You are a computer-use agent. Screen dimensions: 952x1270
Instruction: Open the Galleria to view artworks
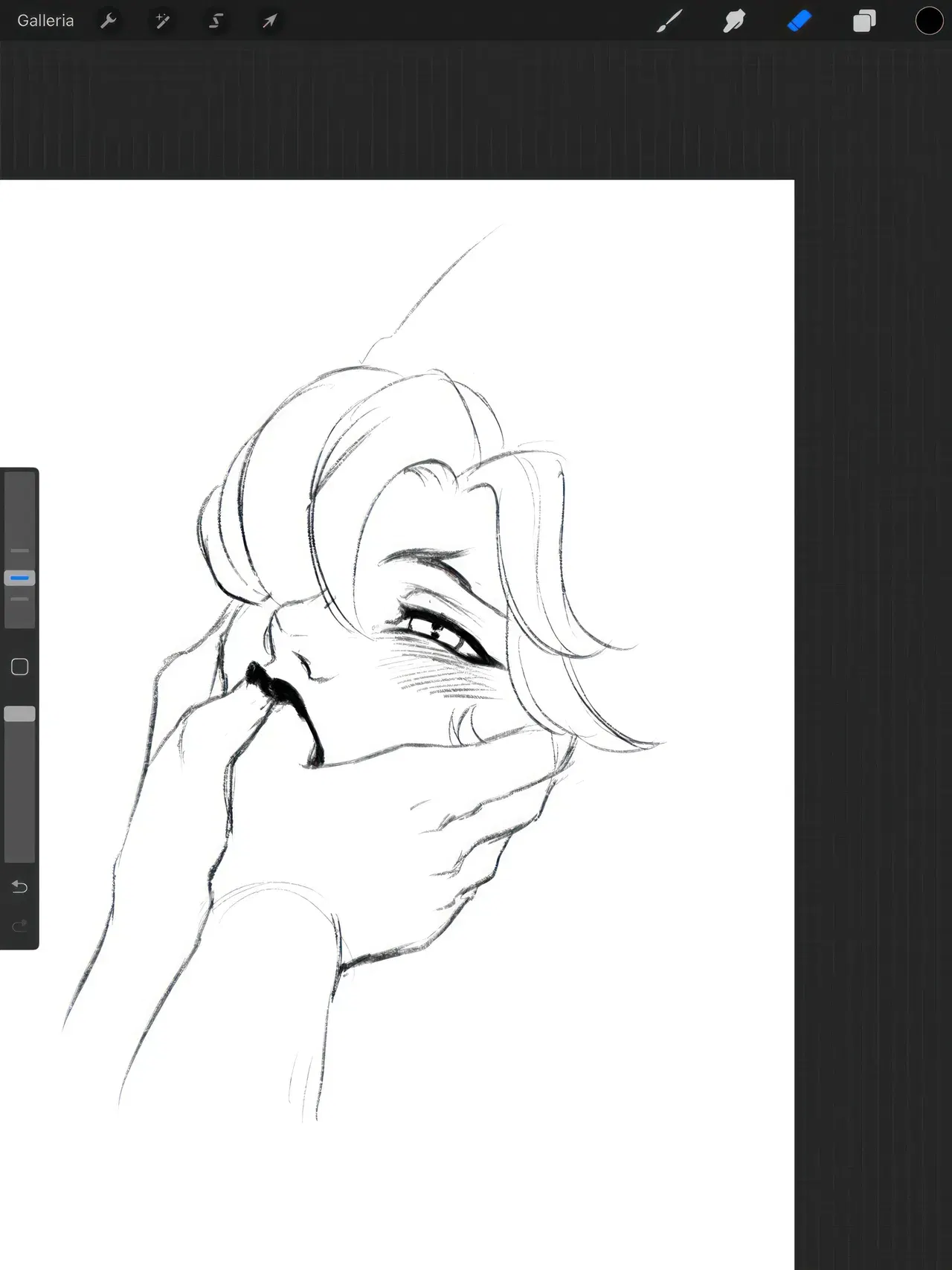(x=45, y=21)
